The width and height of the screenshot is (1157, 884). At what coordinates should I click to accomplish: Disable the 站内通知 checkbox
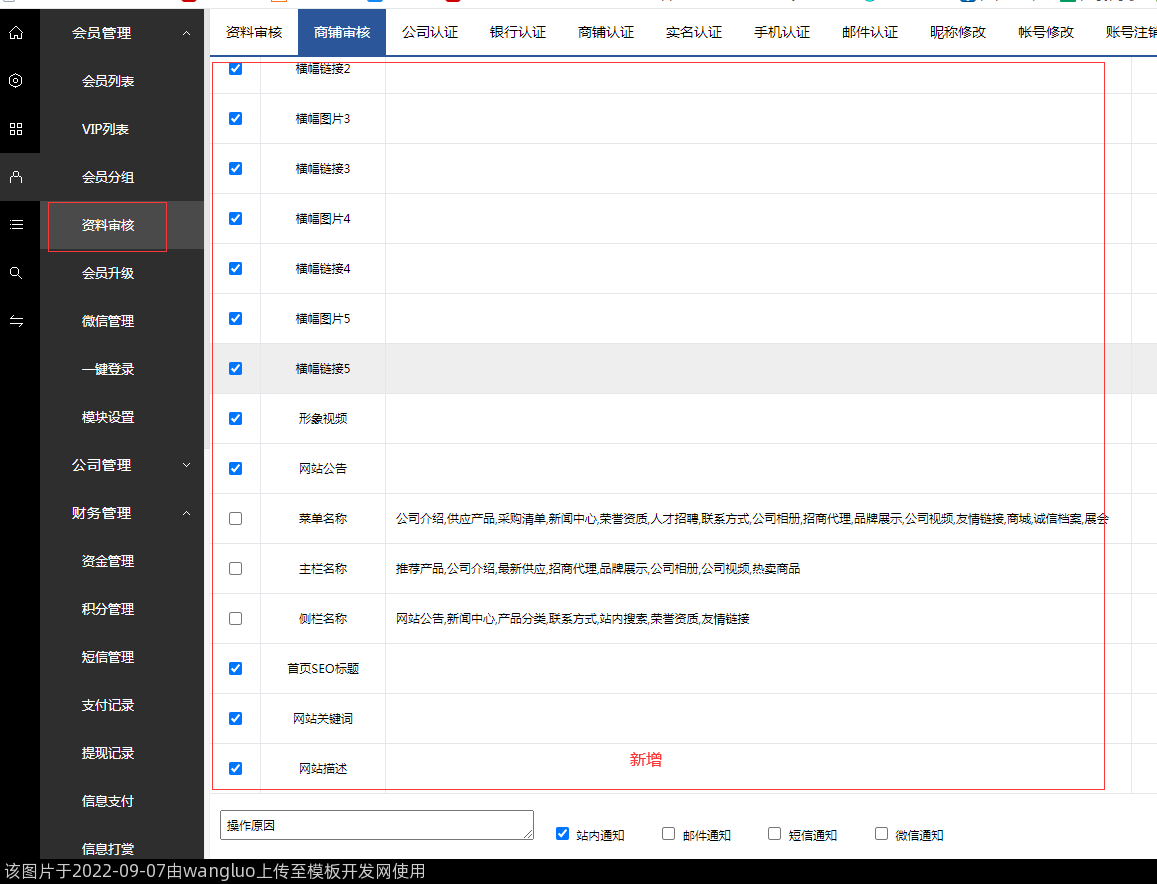[x=562, y=833]
